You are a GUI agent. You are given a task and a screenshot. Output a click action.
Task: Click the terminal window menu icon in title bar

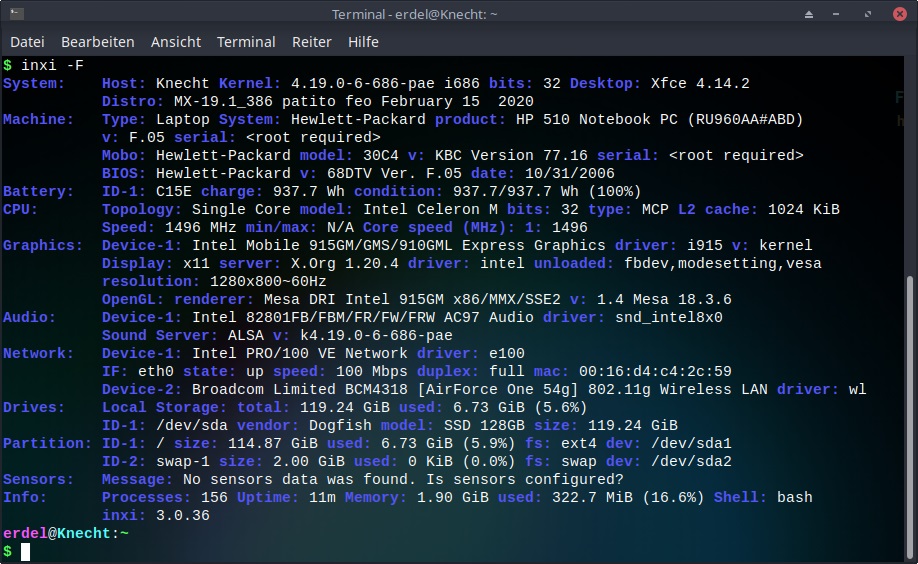coord(14,14)
